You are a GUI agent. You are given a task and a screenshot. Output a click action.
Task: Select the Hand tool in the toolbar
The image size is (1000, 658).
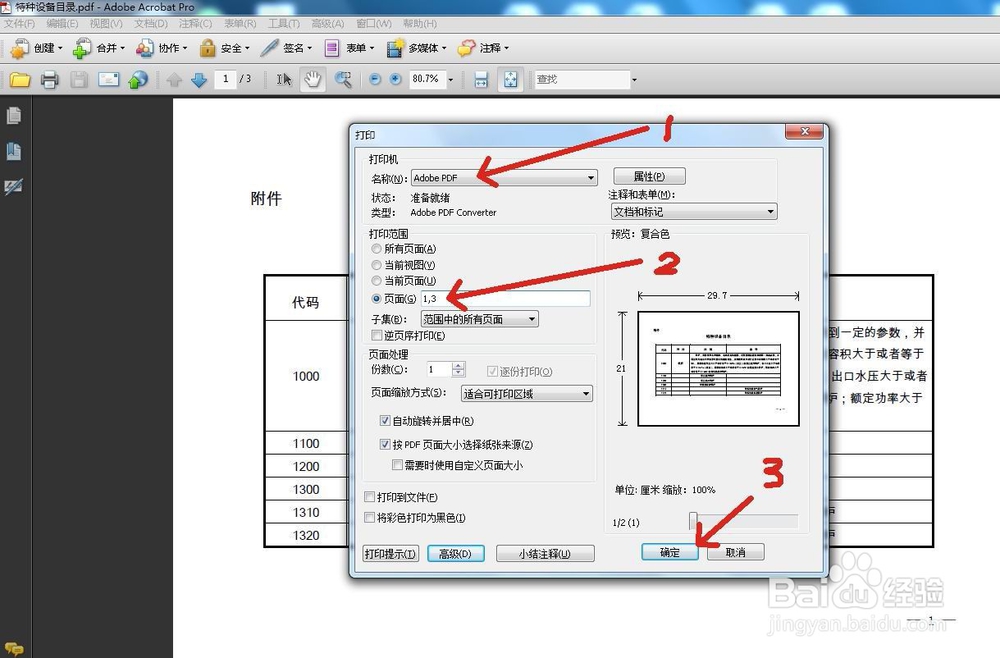[312, 79]
